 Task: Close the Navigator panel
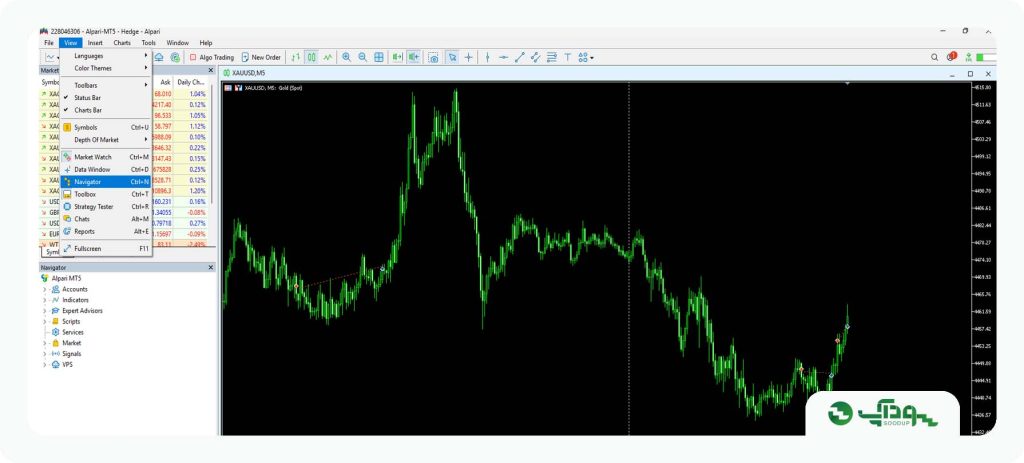coord(210,268)
